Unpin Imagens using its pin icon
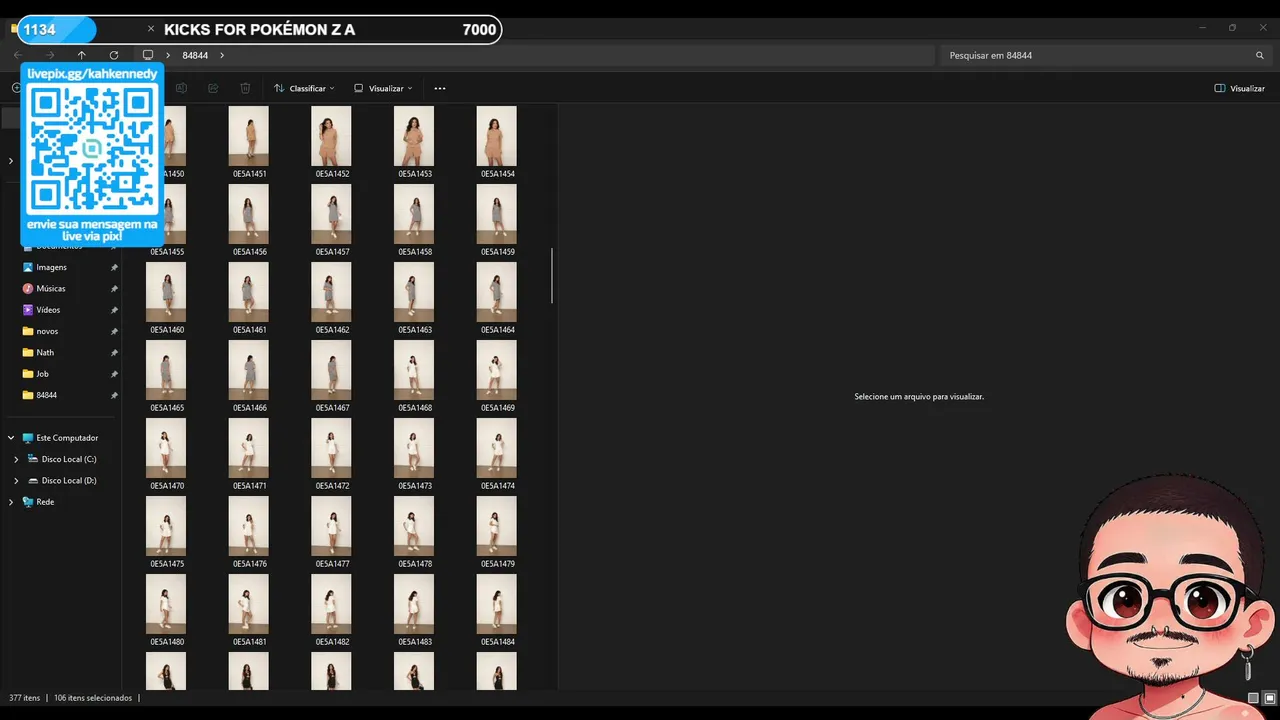This screenshot has width=1280, height=720. coord(114,267)
